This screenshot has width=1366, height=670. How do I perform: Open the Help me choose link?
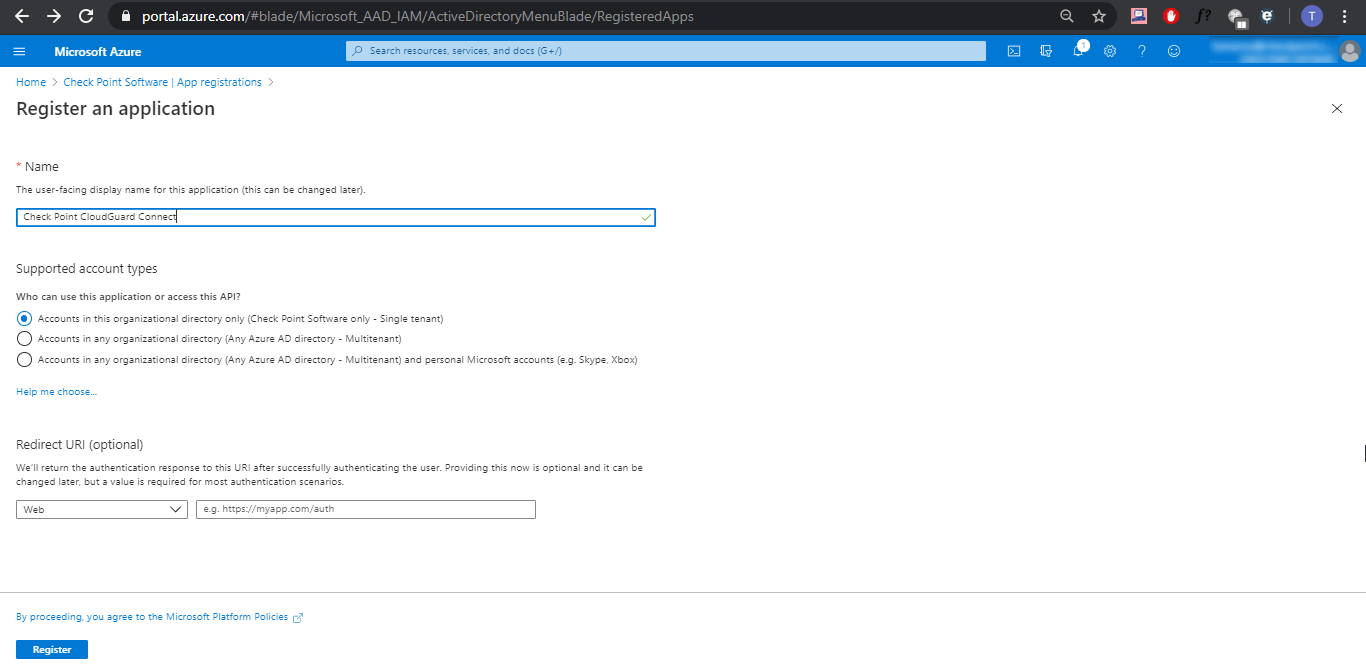56,391
